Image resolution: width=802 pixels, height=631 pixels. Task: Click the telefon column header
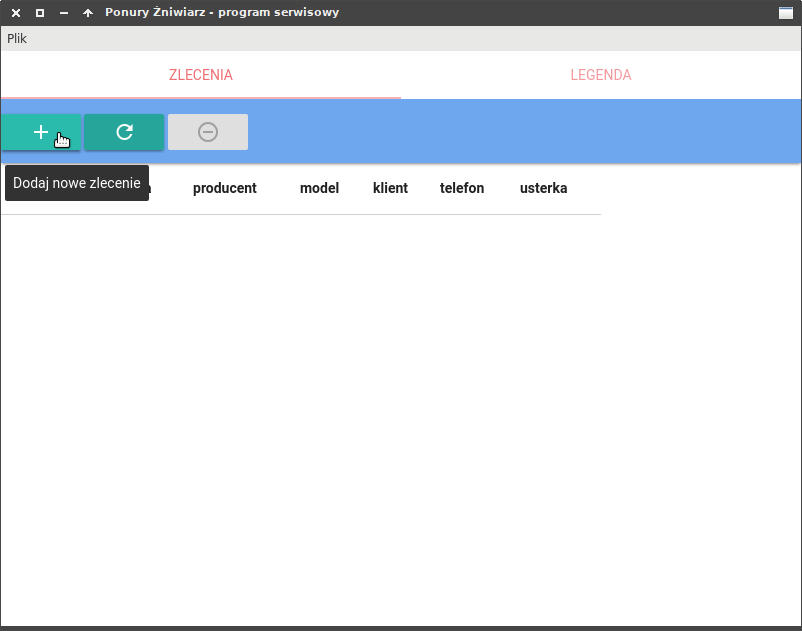[462, 188]
